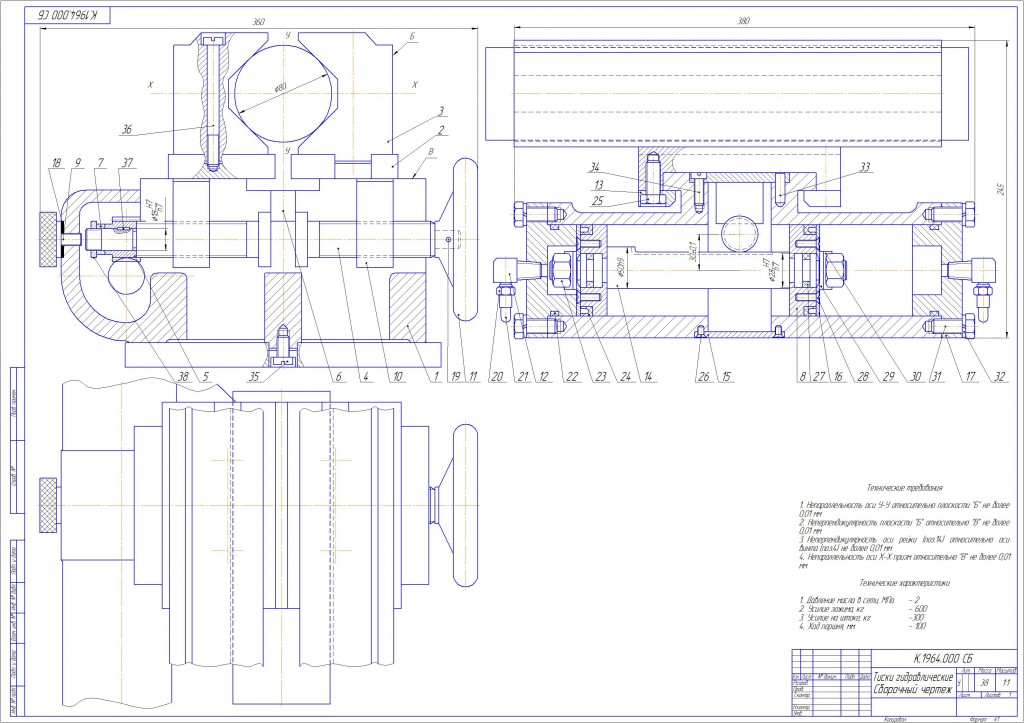Click the 'Технические требования' heading
Screen dimensions: 1024x723
click(x=904, y=487)
